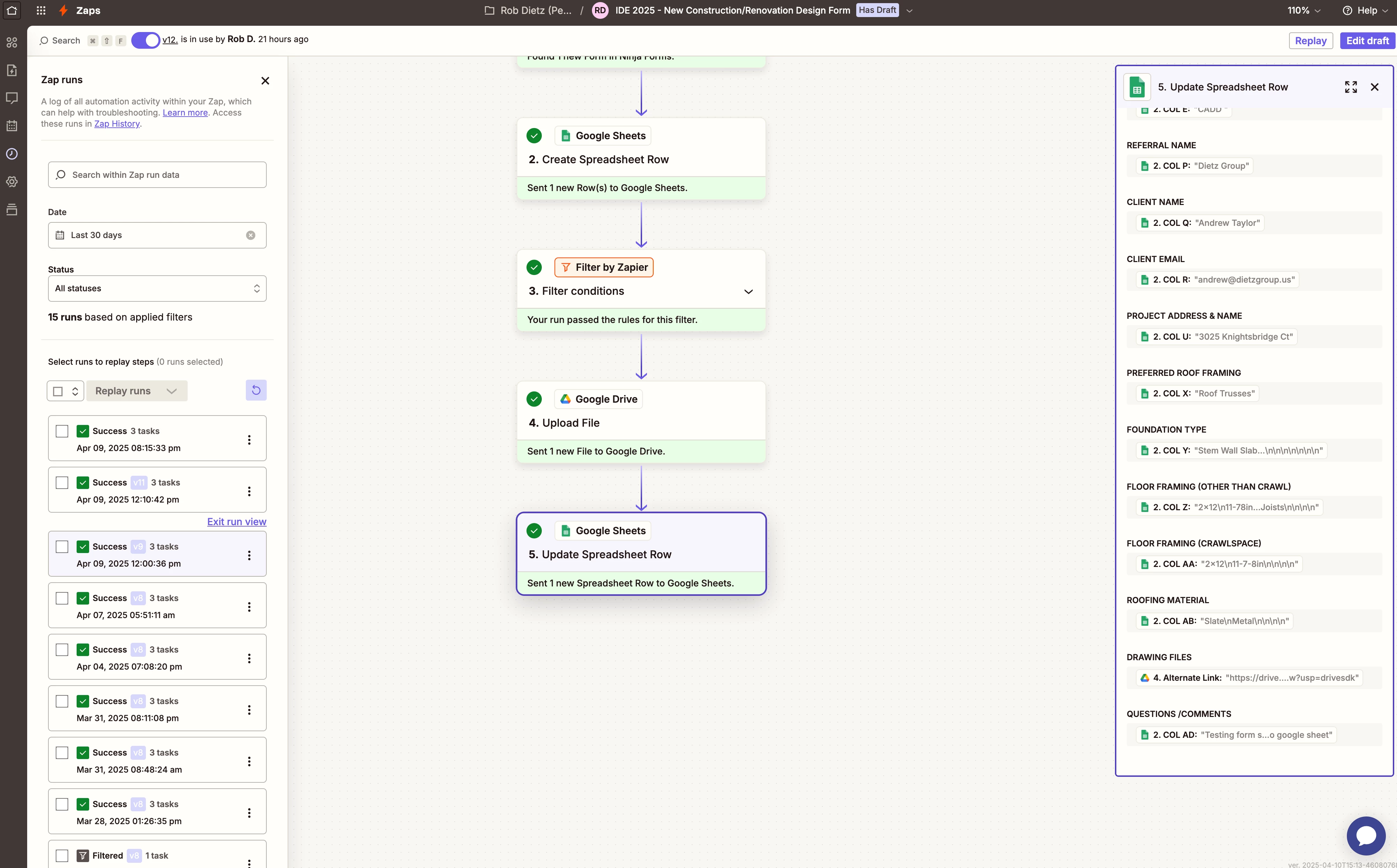The width and height of the screenshot is (1397, 868).
Task: Open the All statuses dropdown
Action: tap(157, 289)
